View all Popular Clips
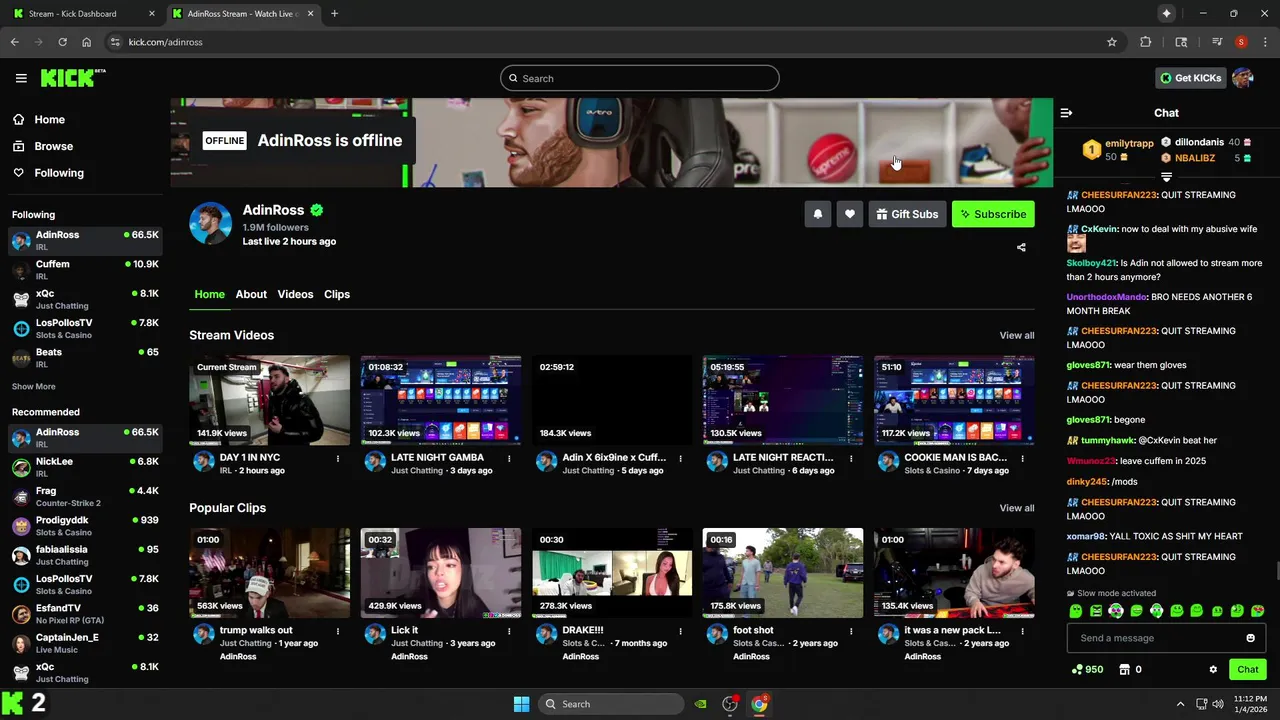1280x720 pixels. coord(1017,508)
